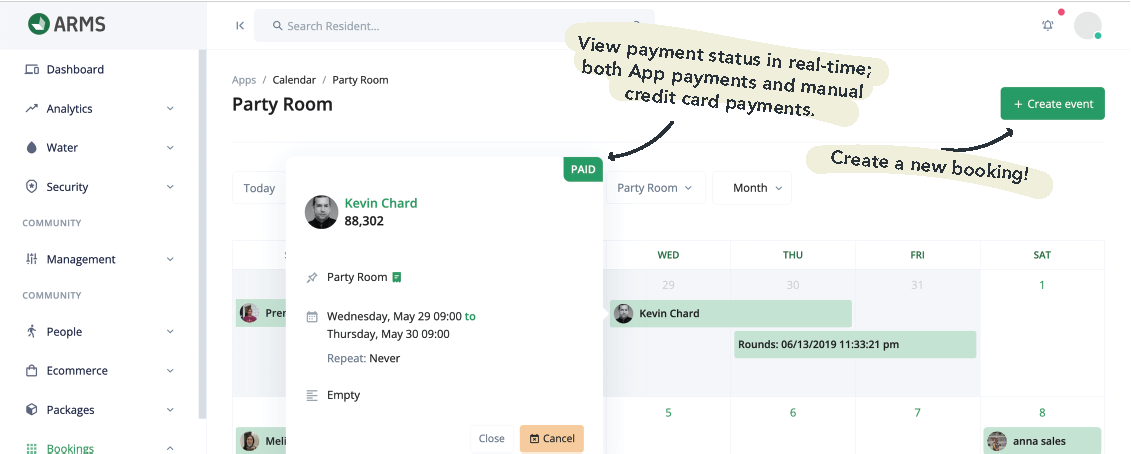This screenshot has width=1131, height=454.
Task: Collapse the Bookings menu chevron
Action: tap(170, 448)
